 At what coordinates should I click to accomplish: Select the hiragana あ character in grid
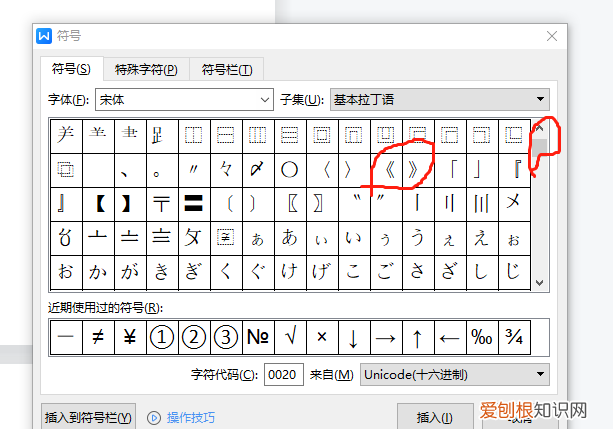290,238
